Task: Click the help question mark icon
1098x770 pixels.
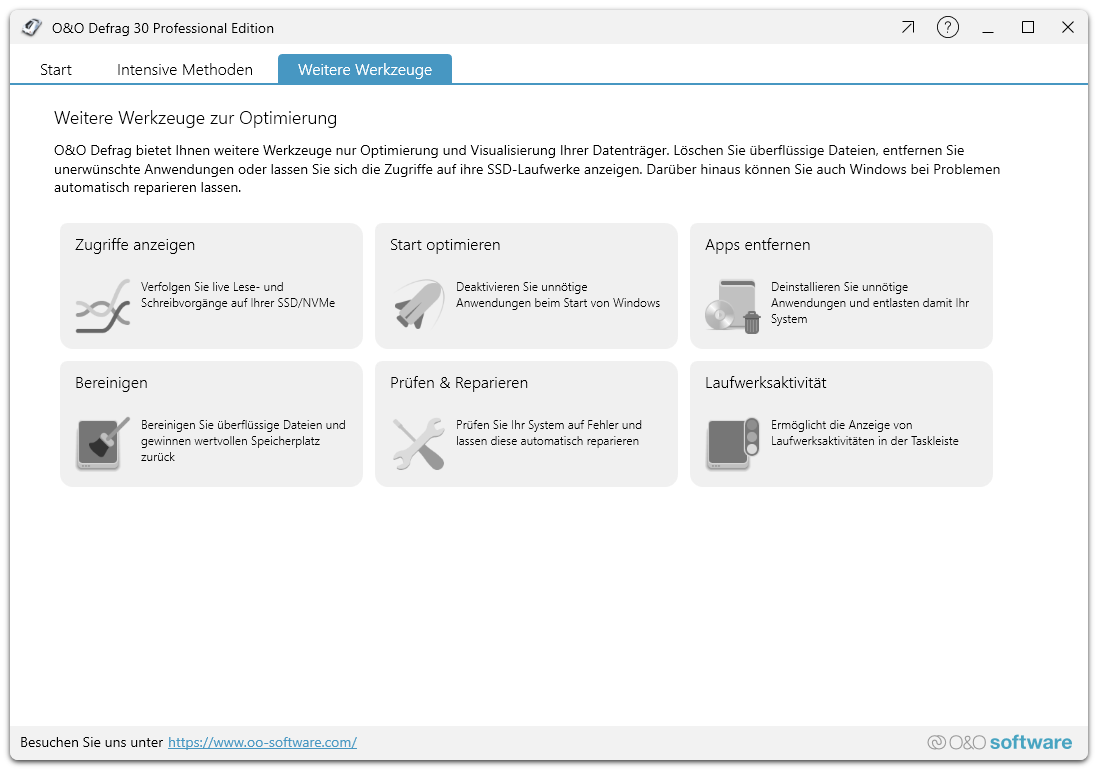Action: point(947,28)
